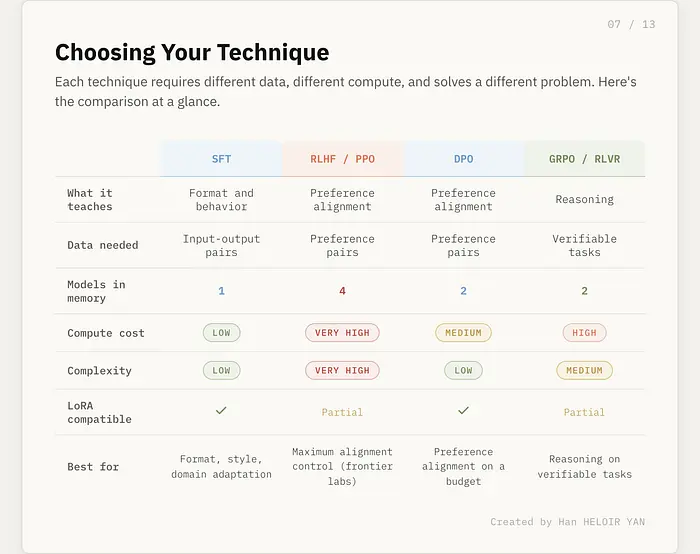
Task: Select the Models in memory row label
Action: pos(96,291)
